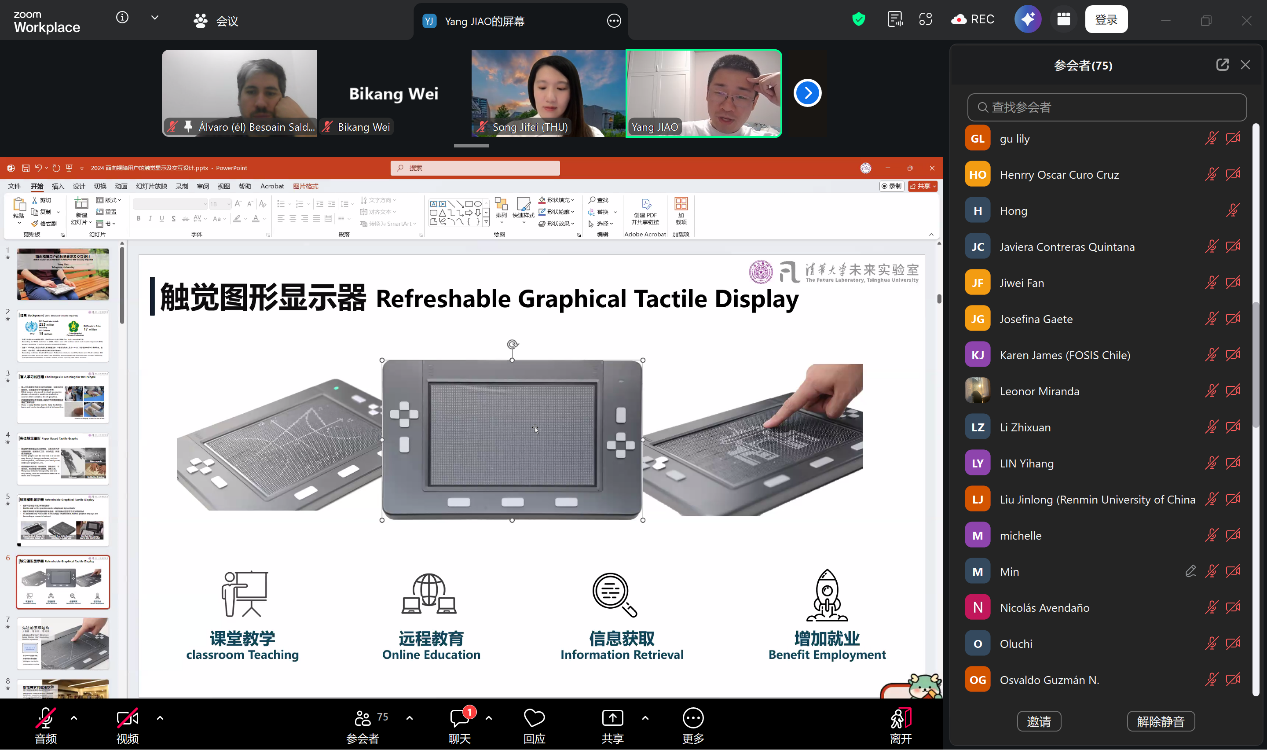Open the AI Companion sparkle icon

[1027, 19]
